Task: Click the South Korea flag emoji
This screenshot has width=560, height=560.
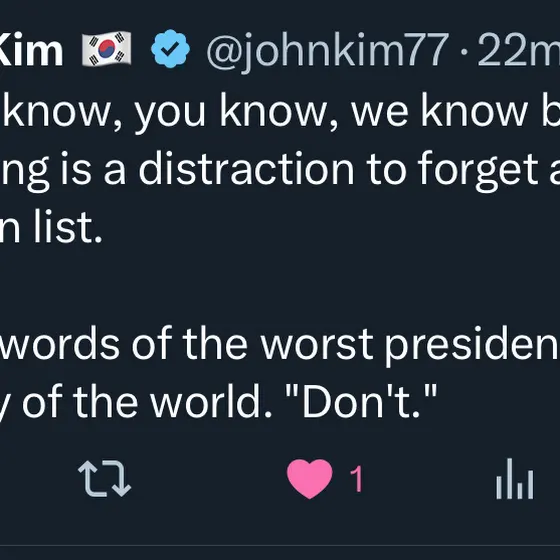Action: click(x=106, y=49)
